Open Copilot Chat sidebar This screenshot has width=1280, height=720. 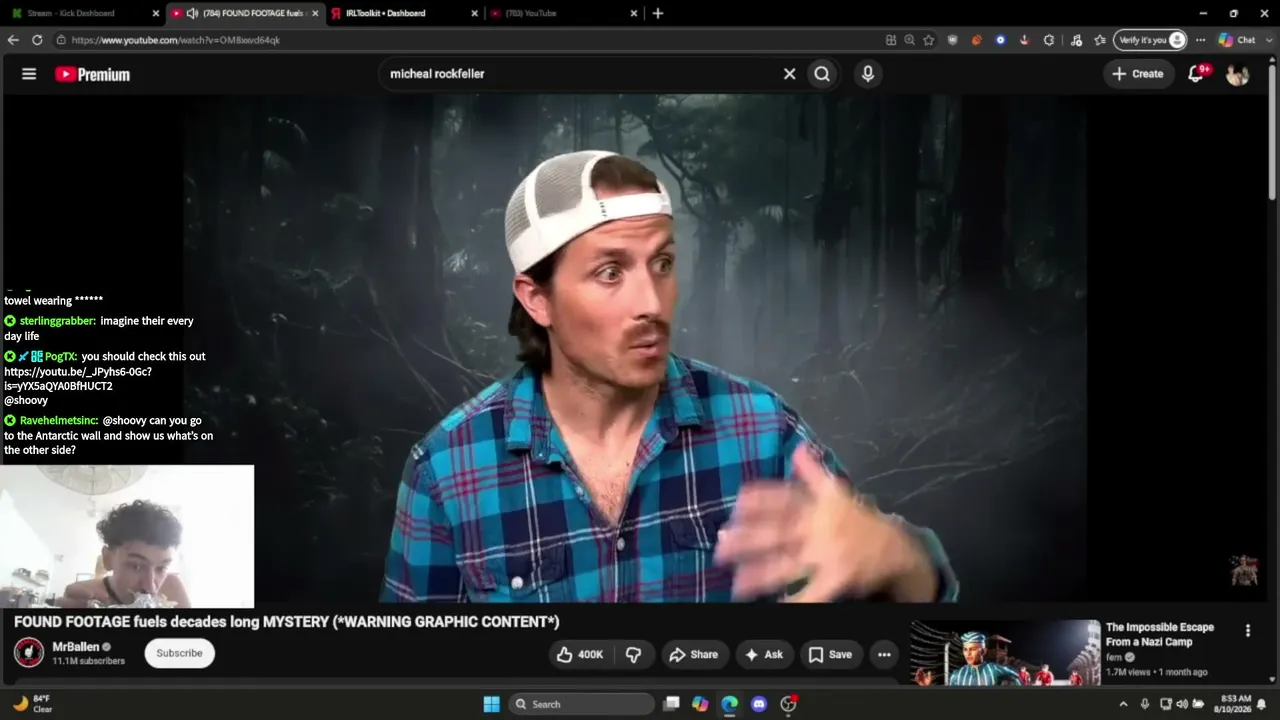pyautogui.click(x=1236, y=40)
